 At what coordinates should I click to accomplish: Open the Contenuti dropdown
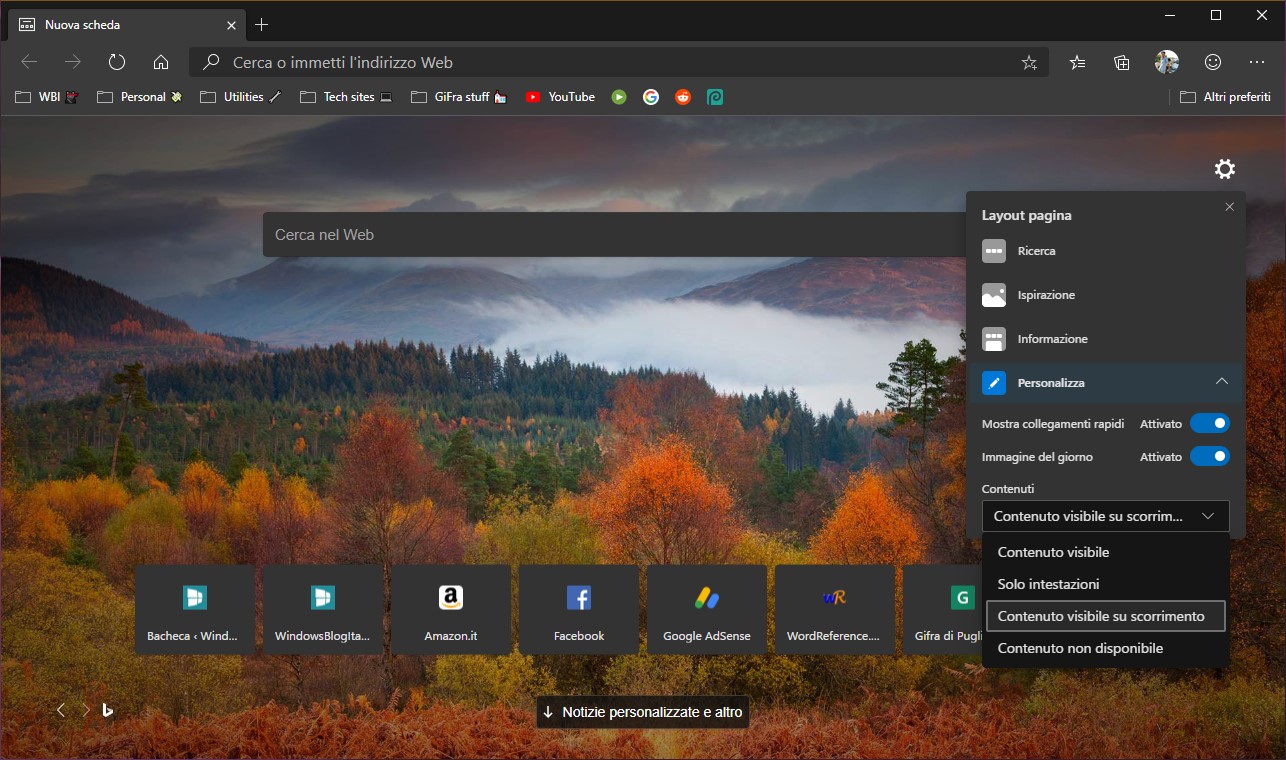click(x=1105, y=516)
